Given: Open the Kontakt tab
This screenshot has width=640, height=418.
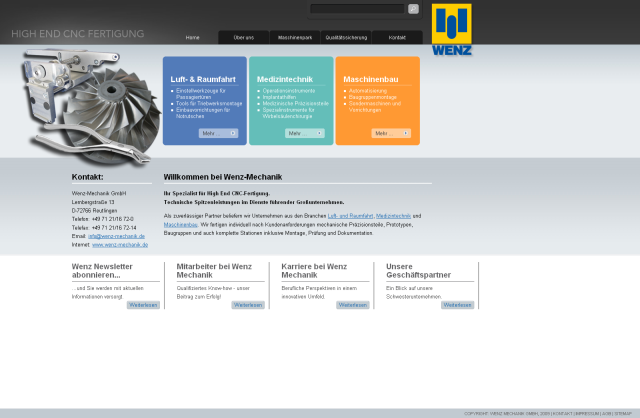Looking at the screenshot, I should (397, 38).
